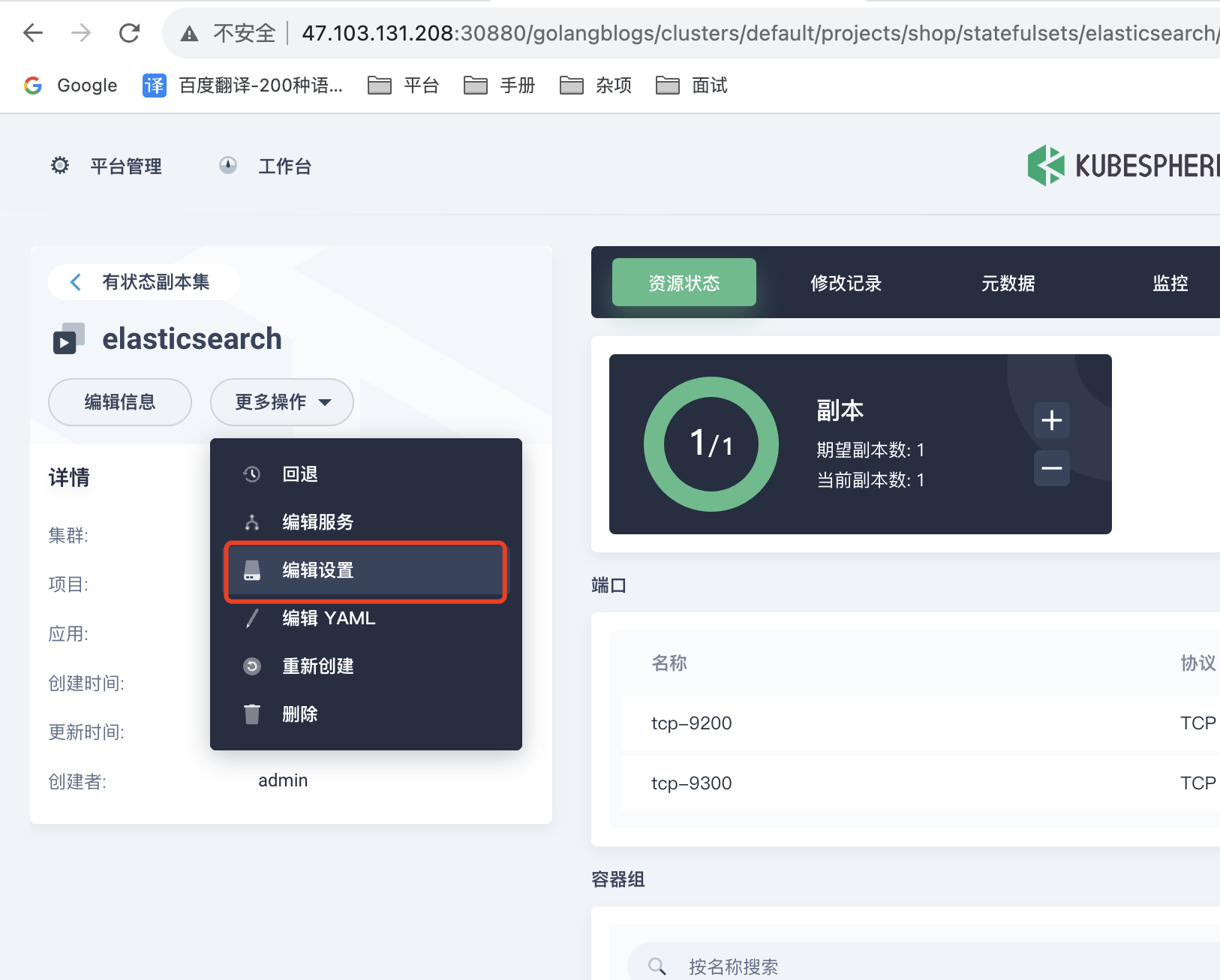Click the 重新创建 restart icon
The image size is (1220, 980).
point(252,666)
